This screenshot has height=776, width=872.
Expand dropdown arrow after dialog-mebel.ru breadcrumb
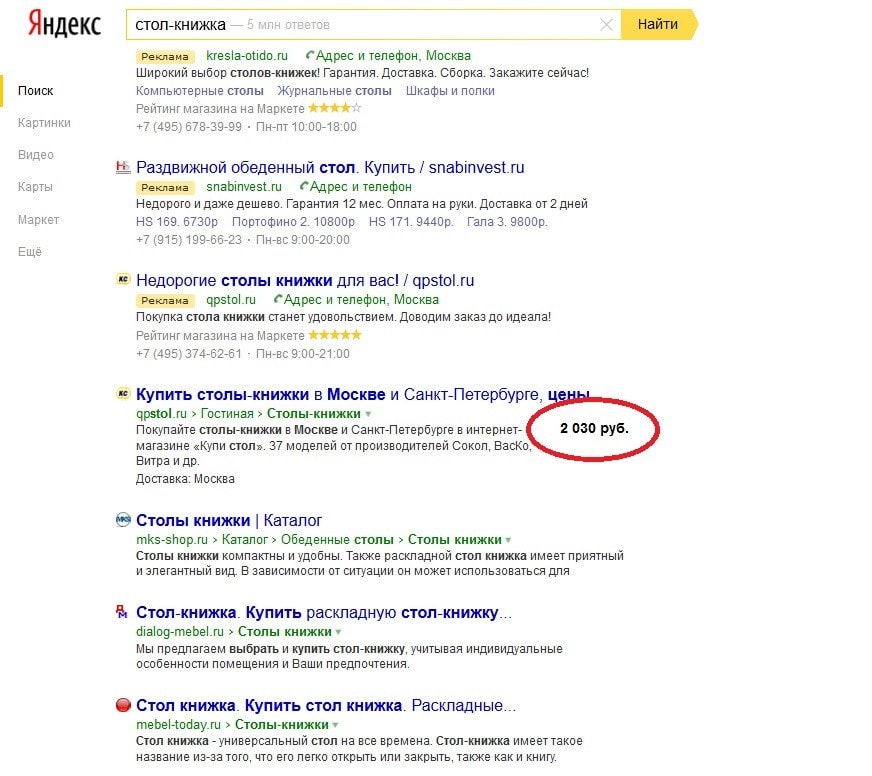338,632
